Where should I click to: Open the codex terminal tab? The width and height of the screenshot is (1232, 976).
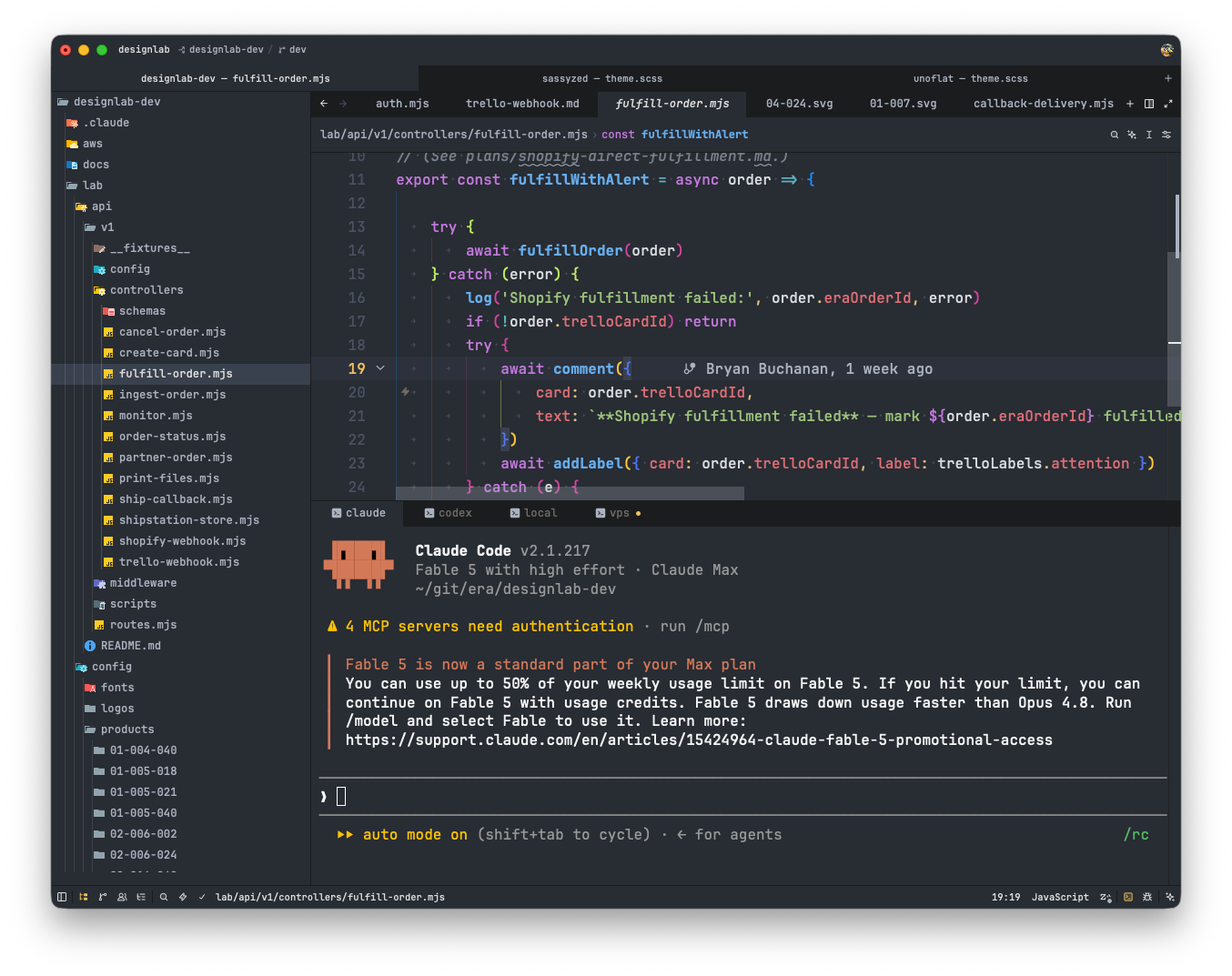pyautogui.click(x=448, y=513)
